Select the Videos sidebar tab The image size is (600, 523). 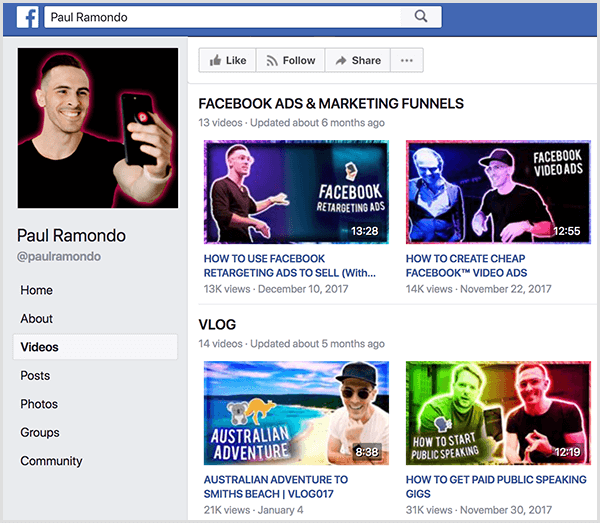click(95, 347)
